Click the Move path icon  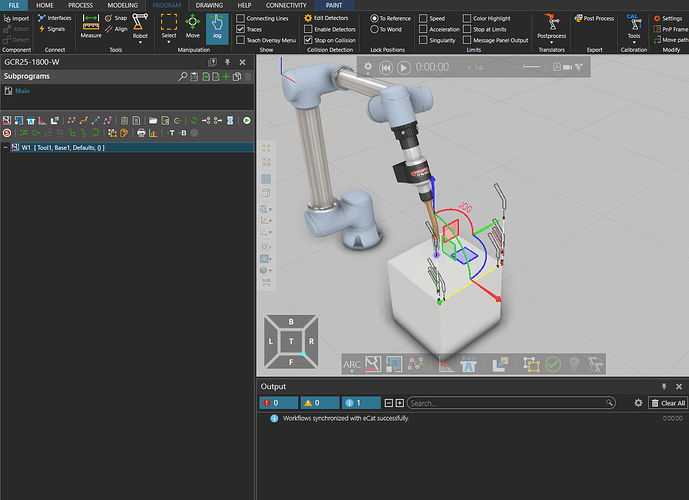[x=657, y=40]
